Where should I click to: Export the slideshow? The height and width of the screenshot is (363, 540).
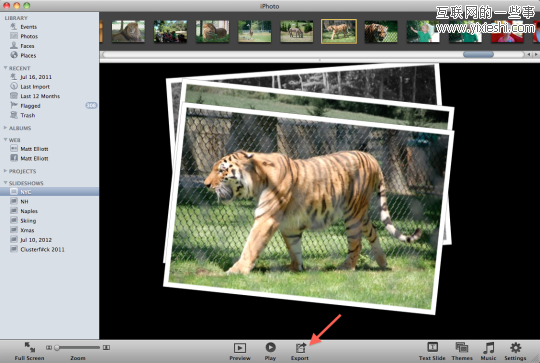[300, 351]
